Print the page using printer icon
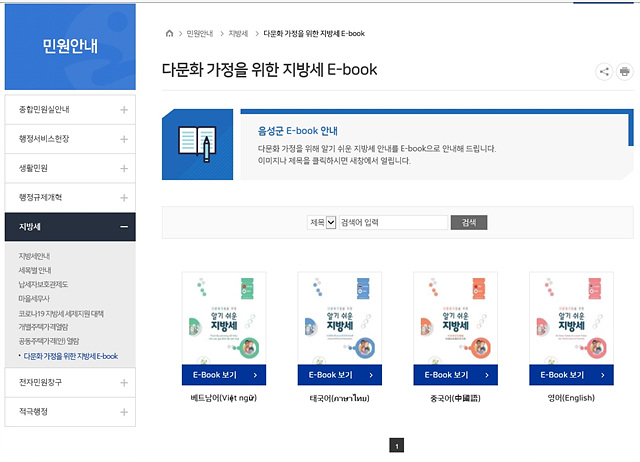The height and width of the screenshot is (462, 640). click(624, 72)
